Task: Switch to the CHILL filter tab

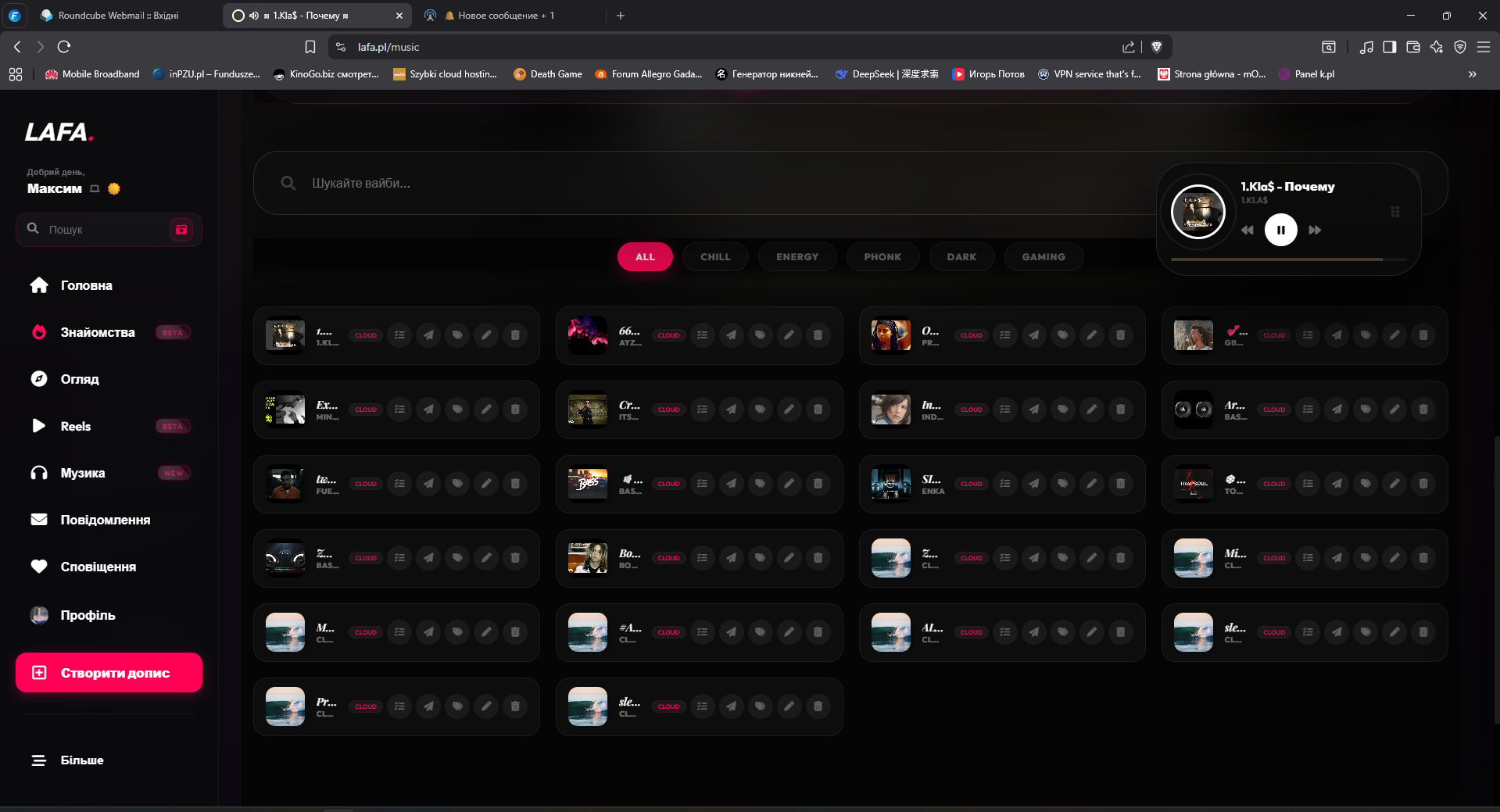Action: pyautogui.click(x=714, y=257)
